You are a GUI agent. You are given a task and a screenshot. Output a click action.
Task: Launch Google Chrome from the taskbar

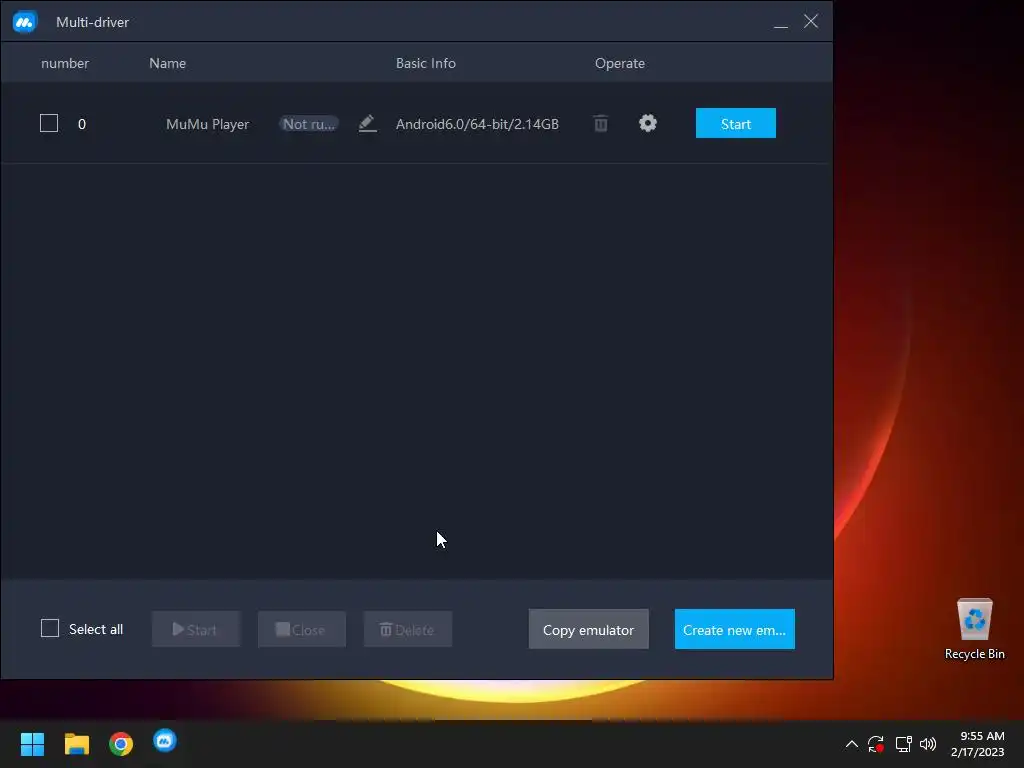pos(121,744)
